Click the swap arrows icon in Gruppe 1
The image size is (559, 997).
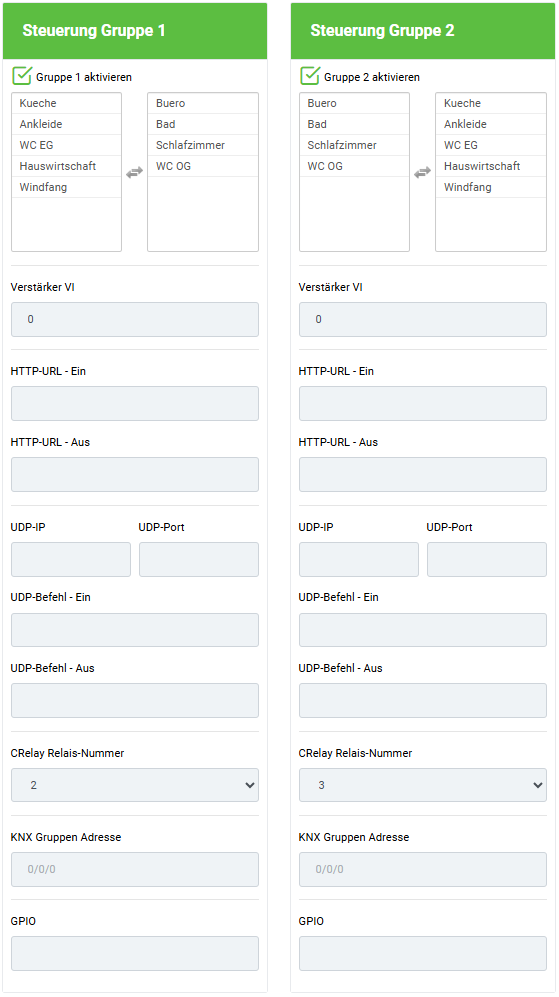[x=134, y=172]
